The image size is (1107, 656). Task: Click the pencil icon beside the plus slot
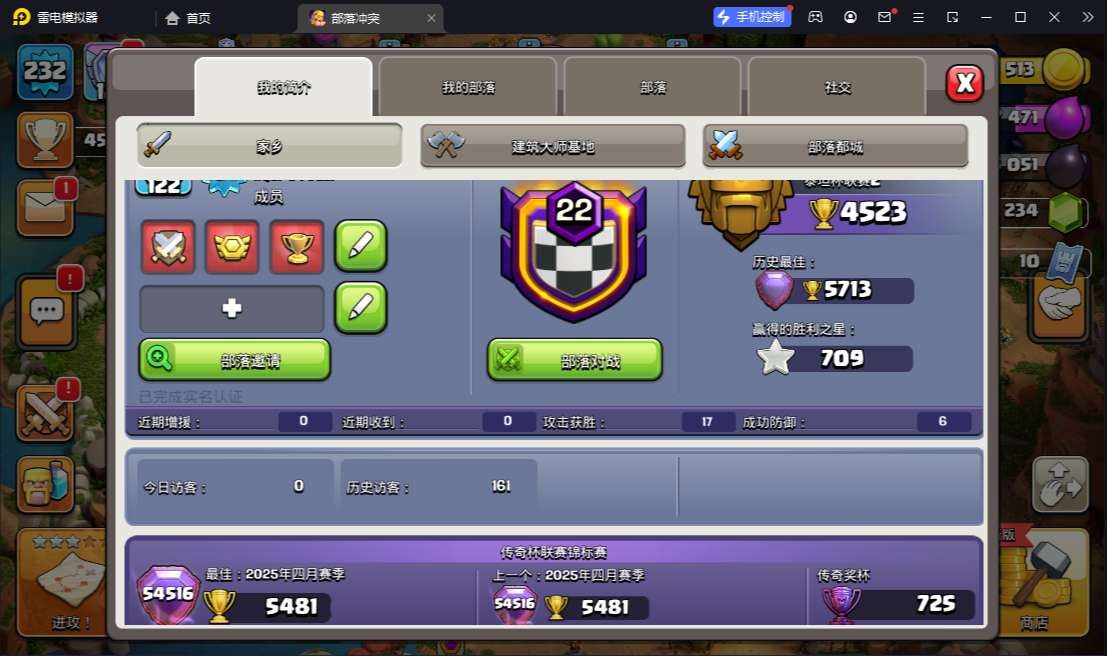[x=361, y=307]
